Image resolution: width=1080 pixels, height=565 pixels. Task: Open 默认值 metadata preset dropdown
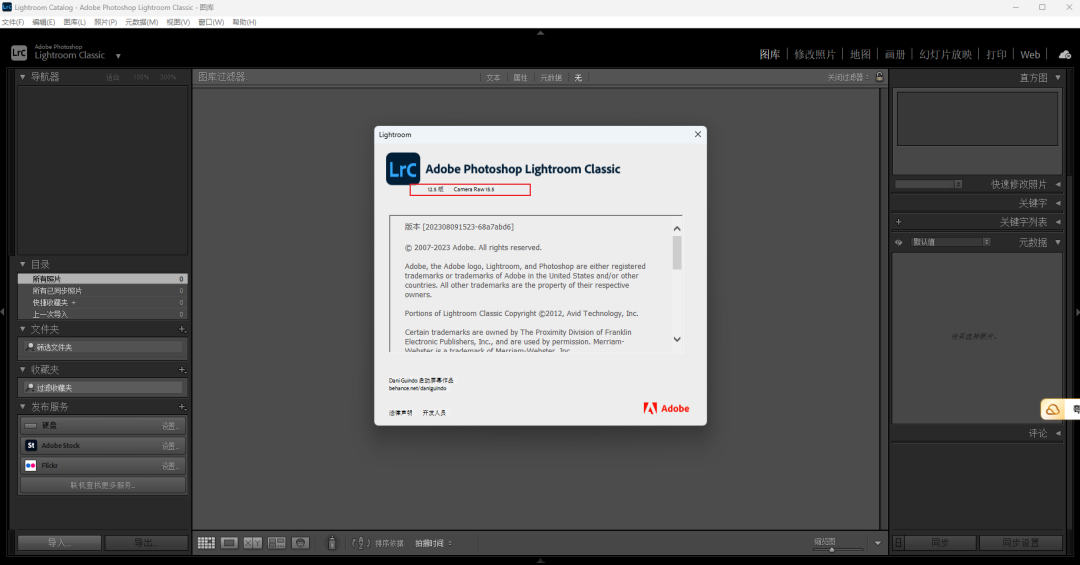(951, 243)
